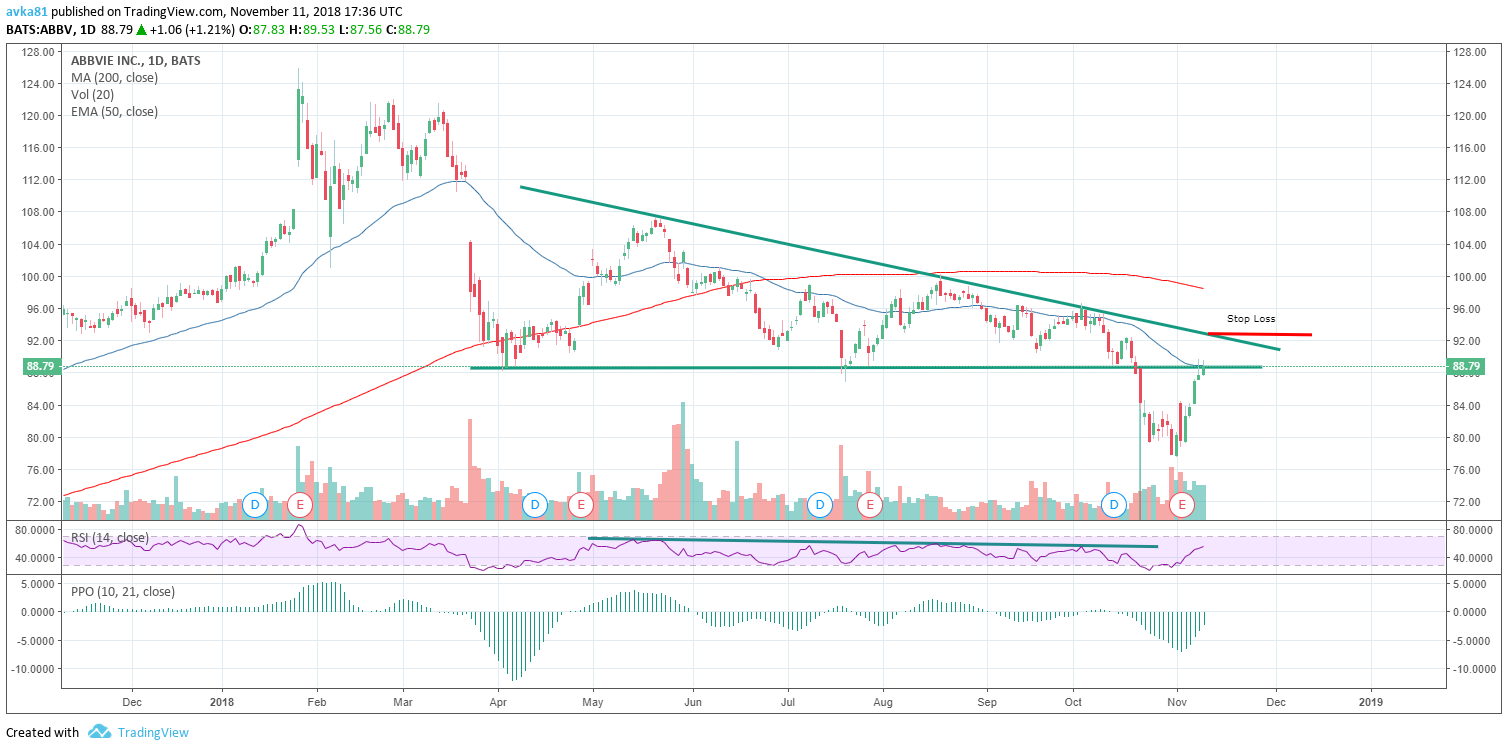This screenshot has width=1508, height=750.
Task: Click the Jun label on the time axis
Action: click(692, 702)
